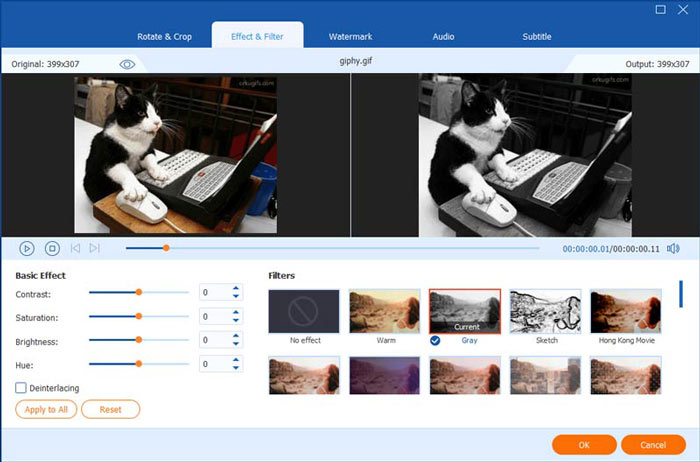Adjust the Saturation slider

pos(139,316)
